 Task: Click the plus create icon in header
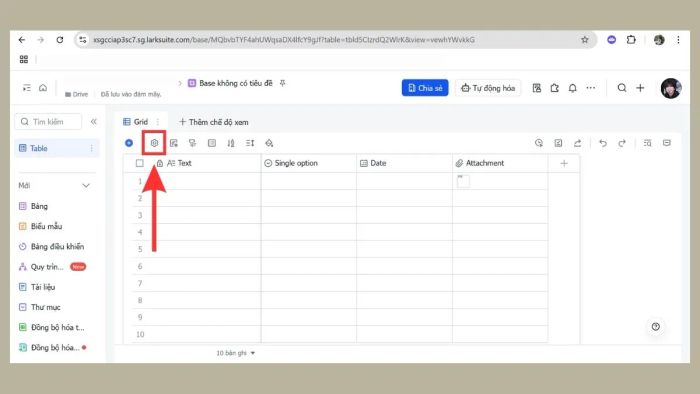coord(640,88)
